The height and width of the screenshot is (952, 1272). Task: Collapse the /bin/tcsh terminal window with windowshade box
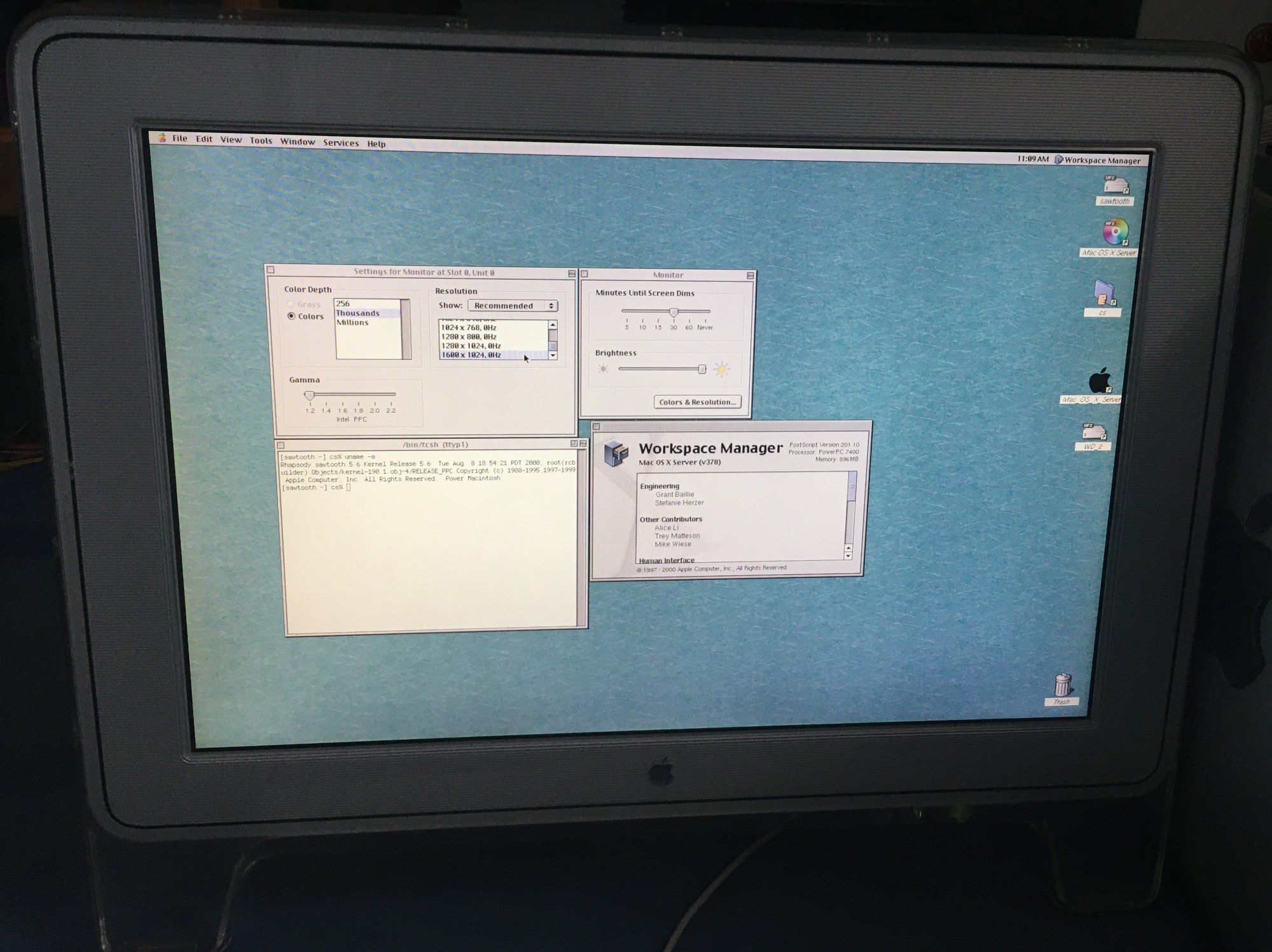[x=583, y=443]
